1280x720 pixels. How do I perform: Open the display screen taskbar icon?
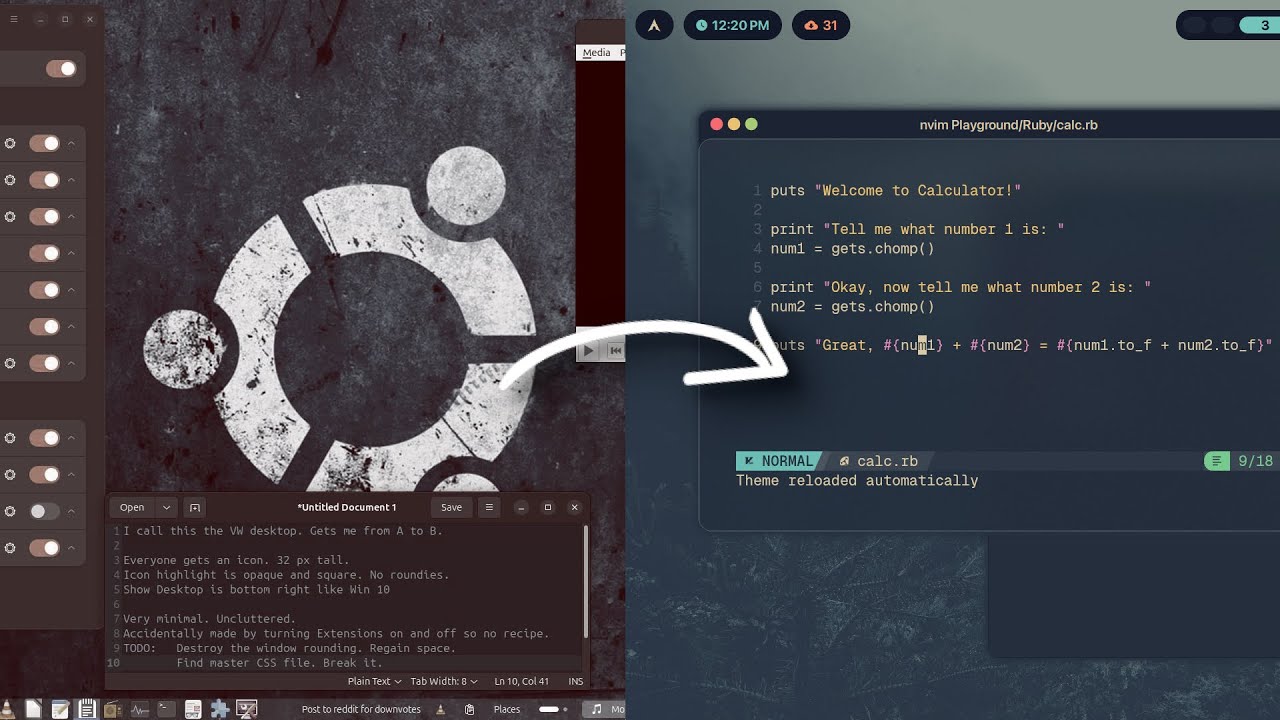tap(246, 709)
